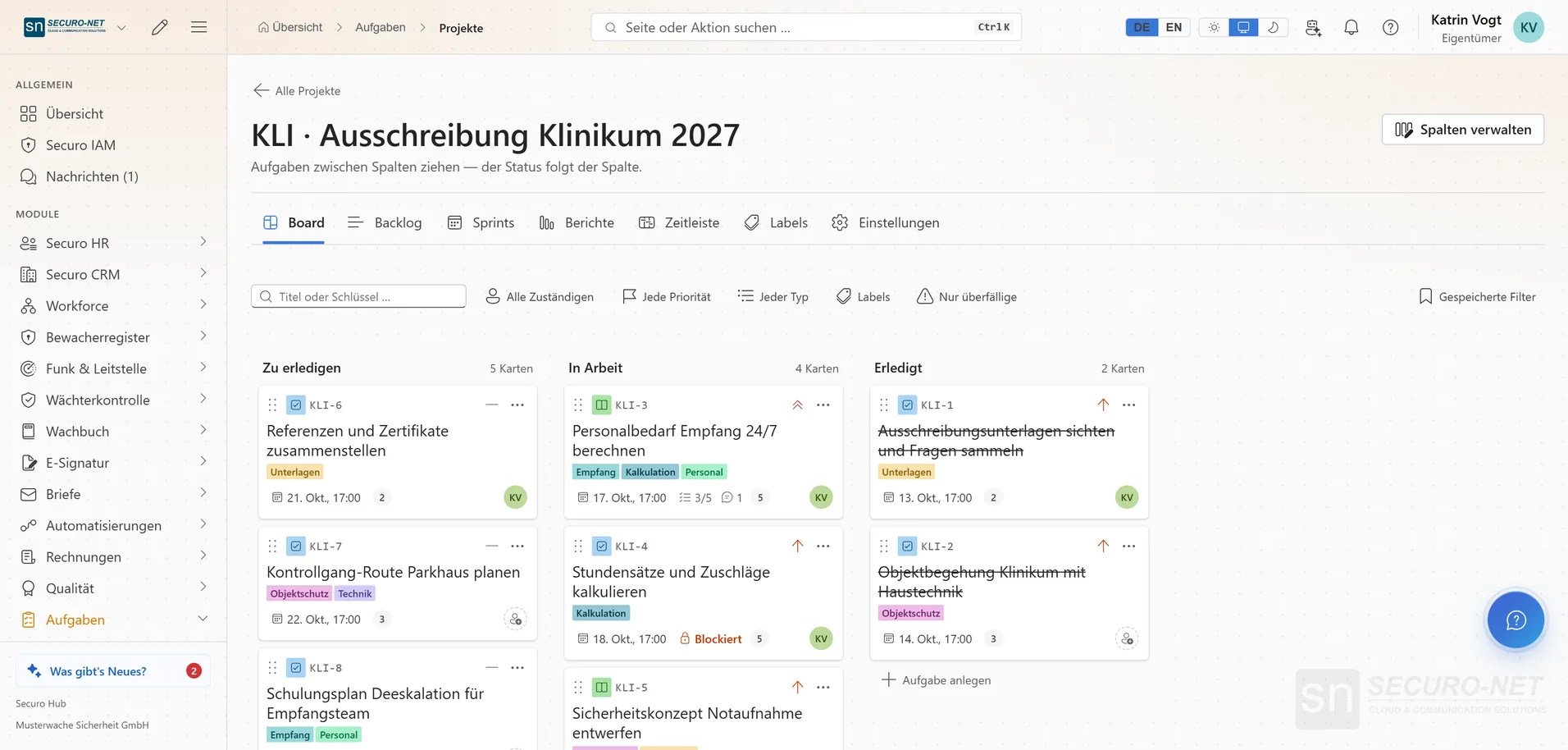Switch to the Sprints tab
This screenshot has height=750, width=1568.
pos(481,222)
